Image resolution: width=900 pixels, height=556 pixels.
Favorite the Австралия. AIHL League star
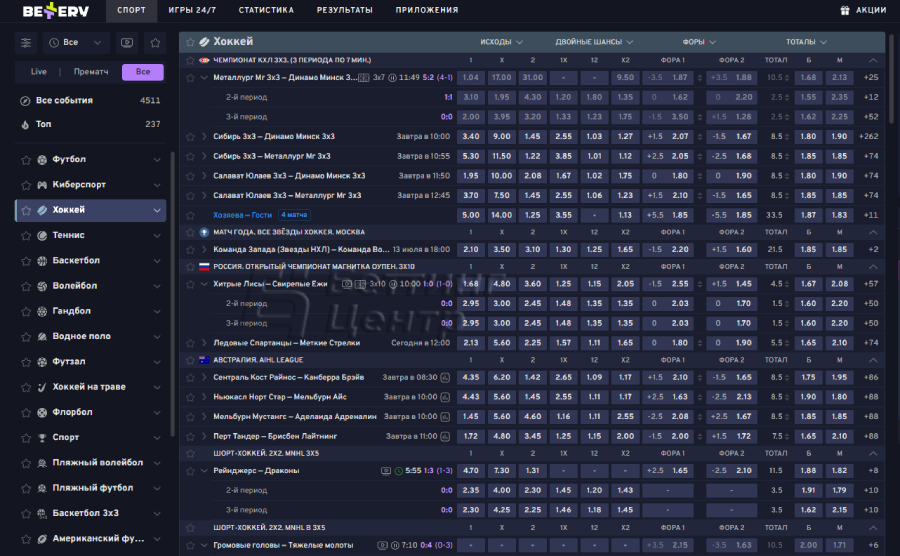(190, 360)
